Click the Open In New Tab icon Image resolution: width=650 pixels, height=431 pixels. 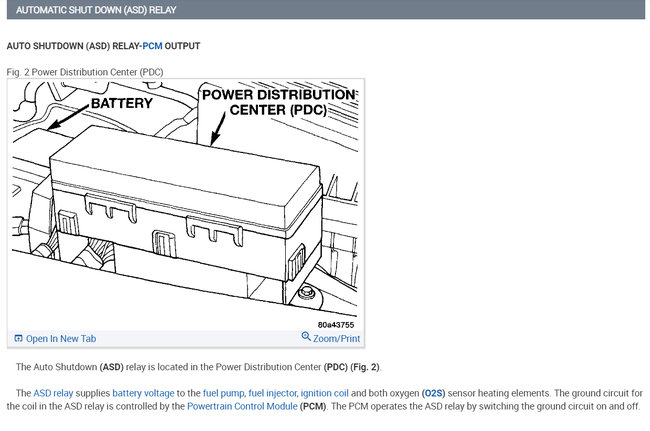point(18,339)
